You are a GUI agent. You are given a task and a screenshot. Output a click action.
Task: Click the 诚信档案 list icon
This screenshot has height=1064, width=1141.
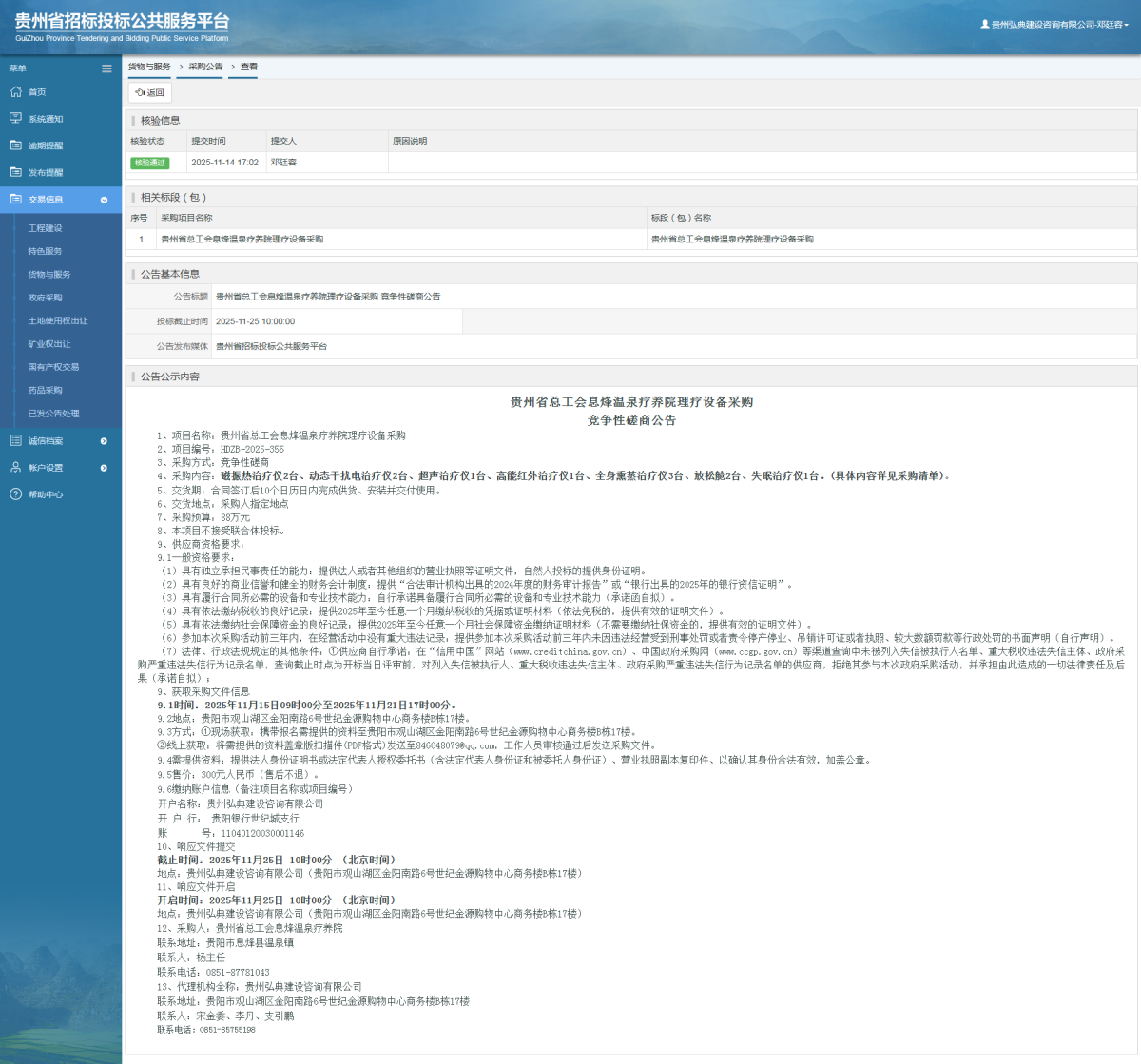[x=15, y=441]
